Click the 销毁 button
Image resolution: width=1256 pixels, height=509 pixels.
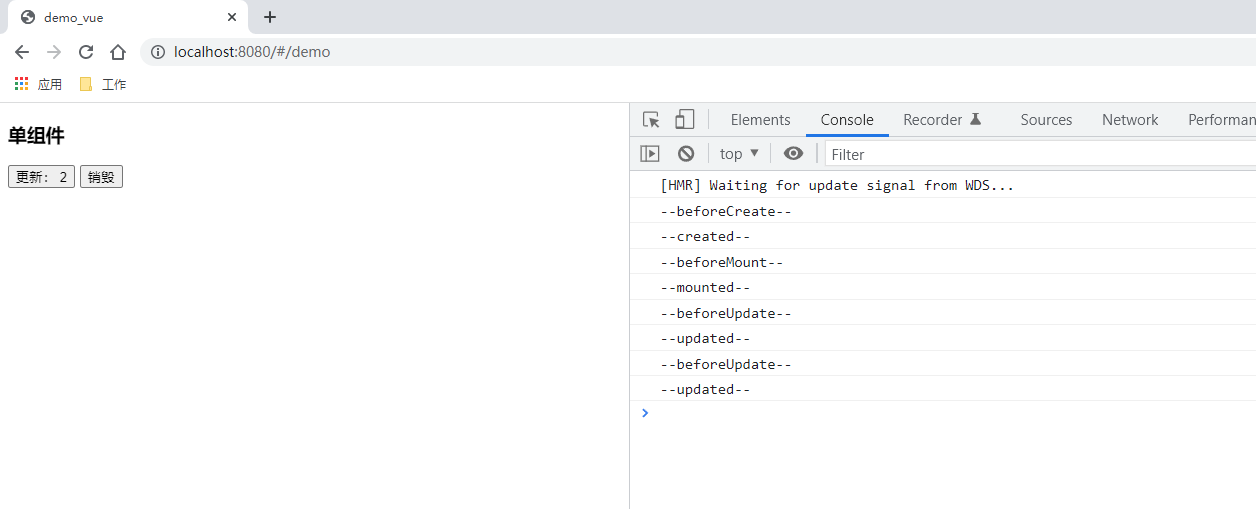coord(101,177)
